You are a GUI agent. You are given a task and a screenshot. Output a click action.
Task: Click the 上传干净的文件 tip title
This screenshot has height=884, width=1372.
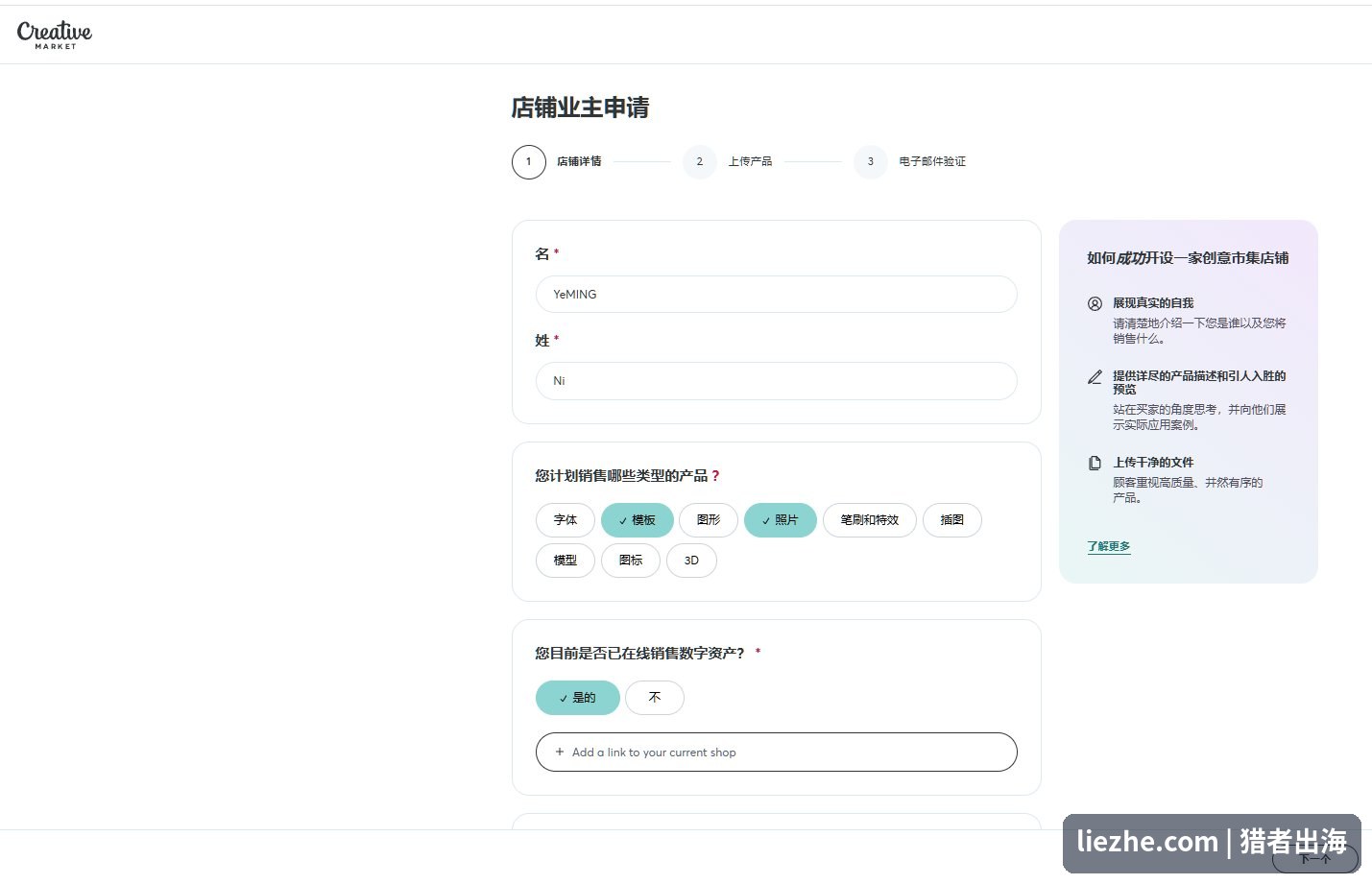(x=1153, y=463)
